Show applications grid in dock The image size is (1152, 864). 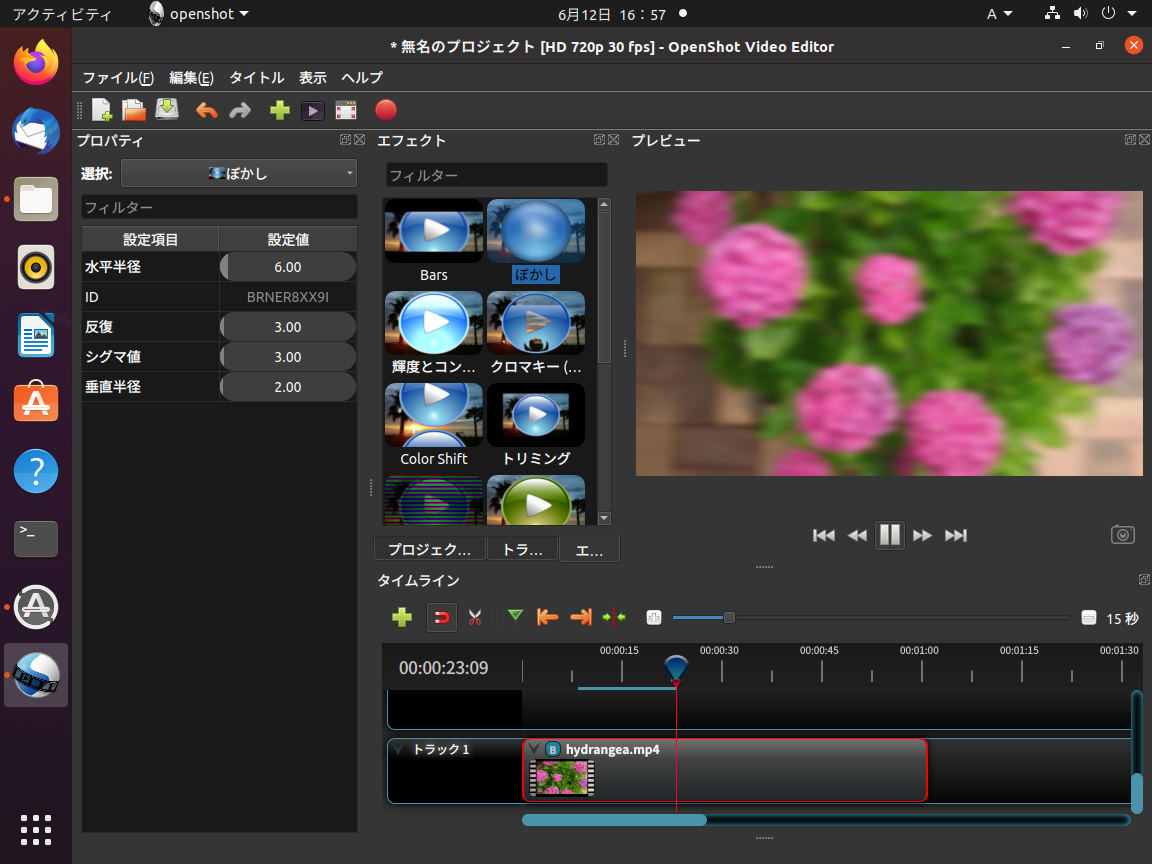click(35, 830)
